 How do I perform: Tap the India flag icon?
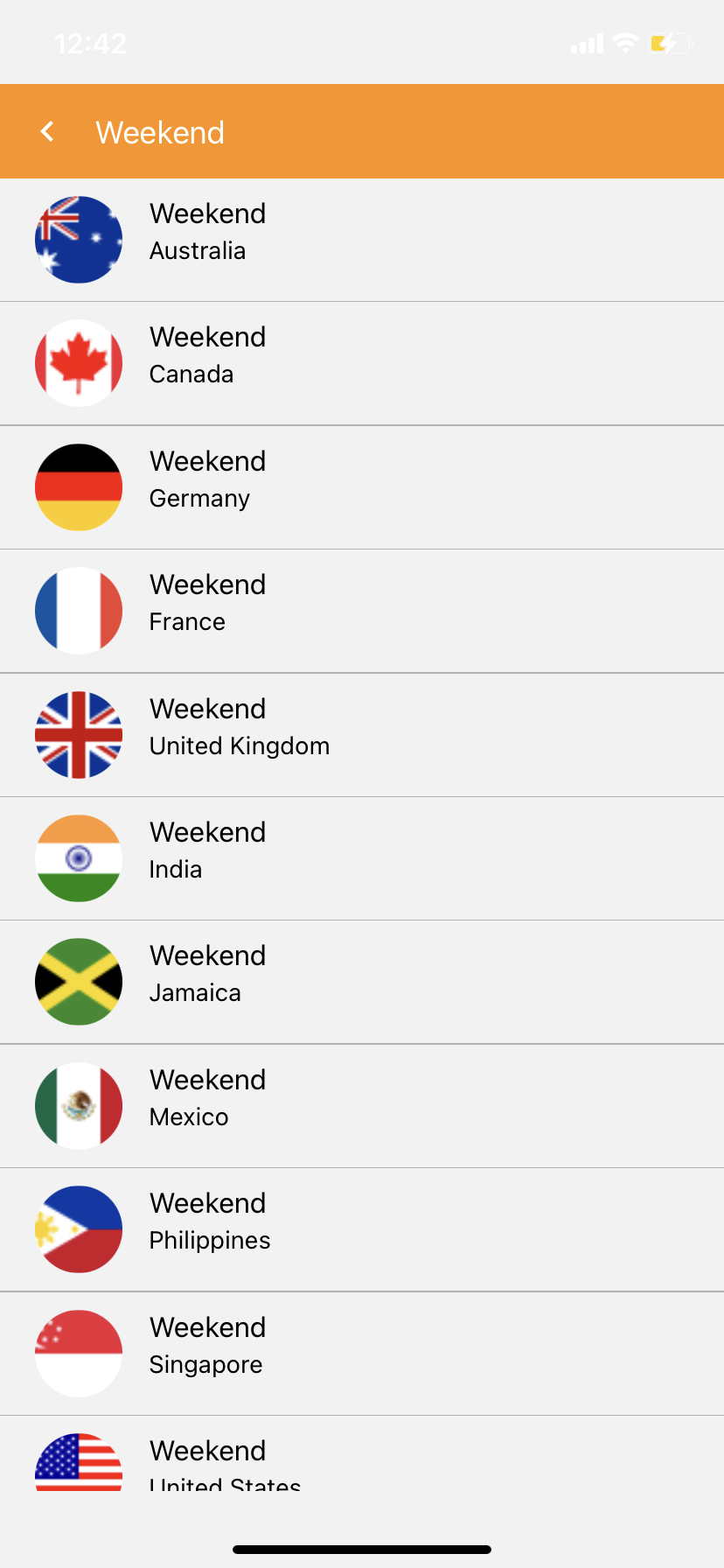(79, 858)
